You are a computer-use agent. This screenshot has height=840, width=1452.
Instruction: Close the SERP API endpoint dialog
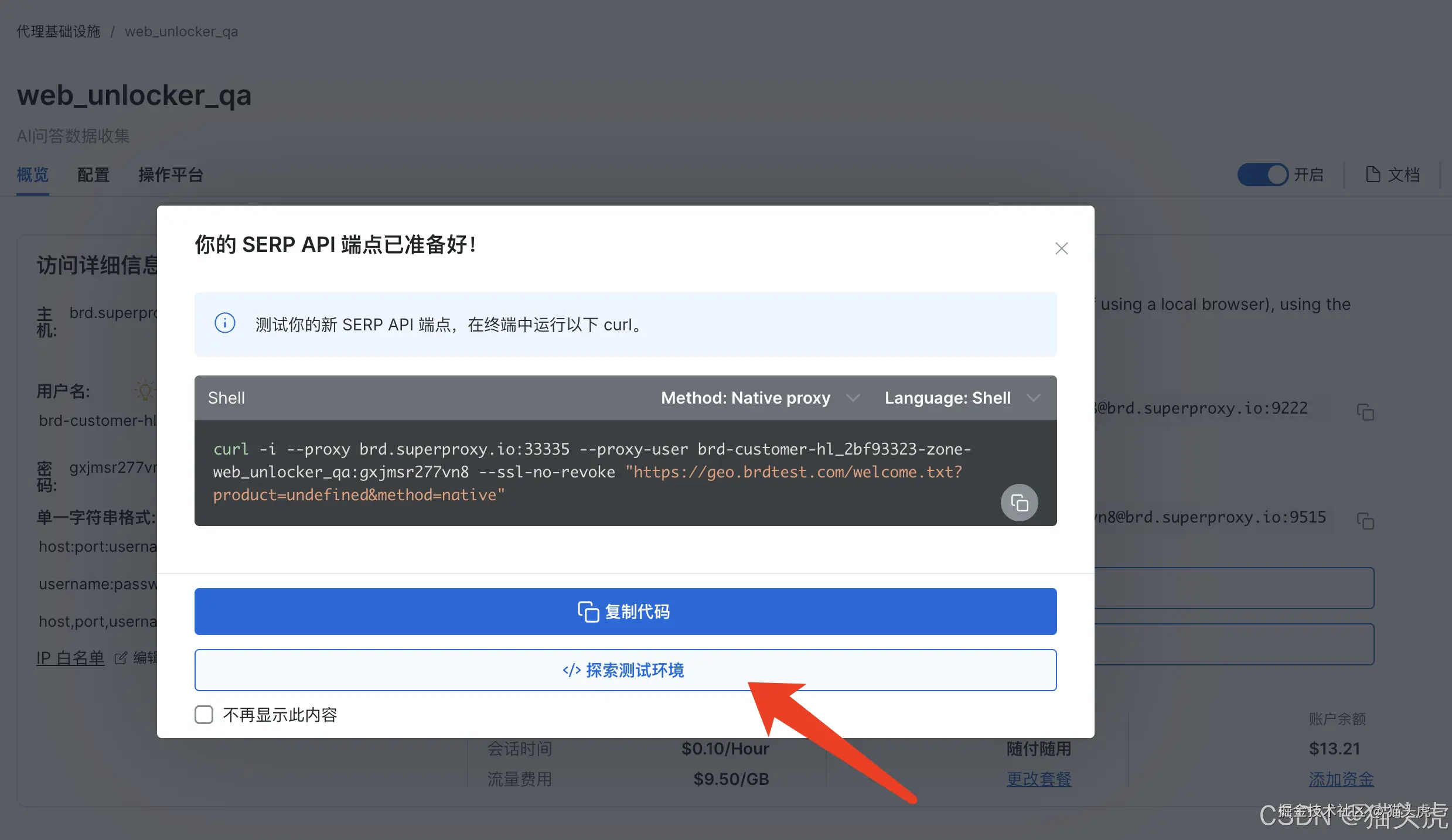tap(1061, 248)
